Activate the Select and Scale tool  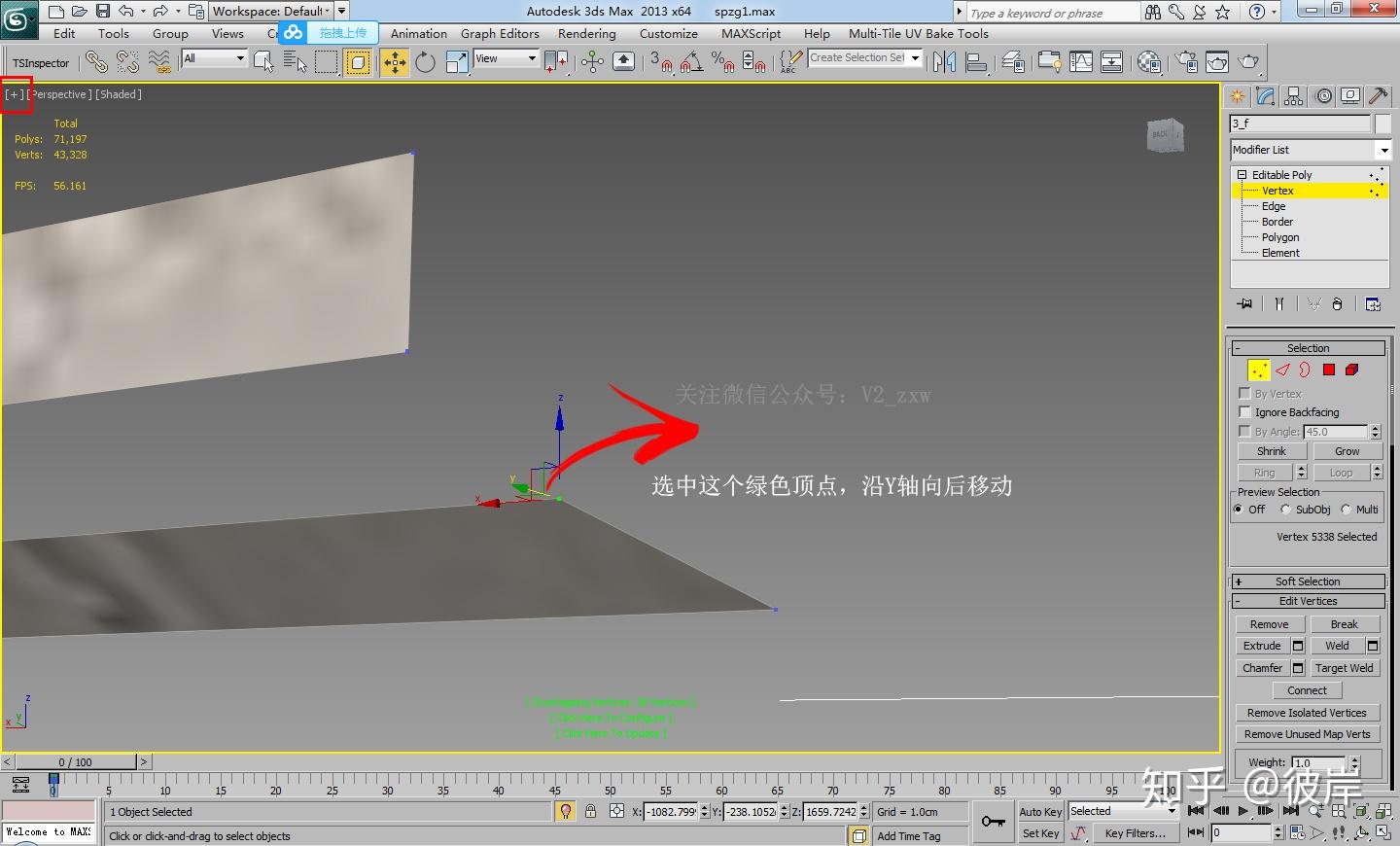(x=456, y=62)
